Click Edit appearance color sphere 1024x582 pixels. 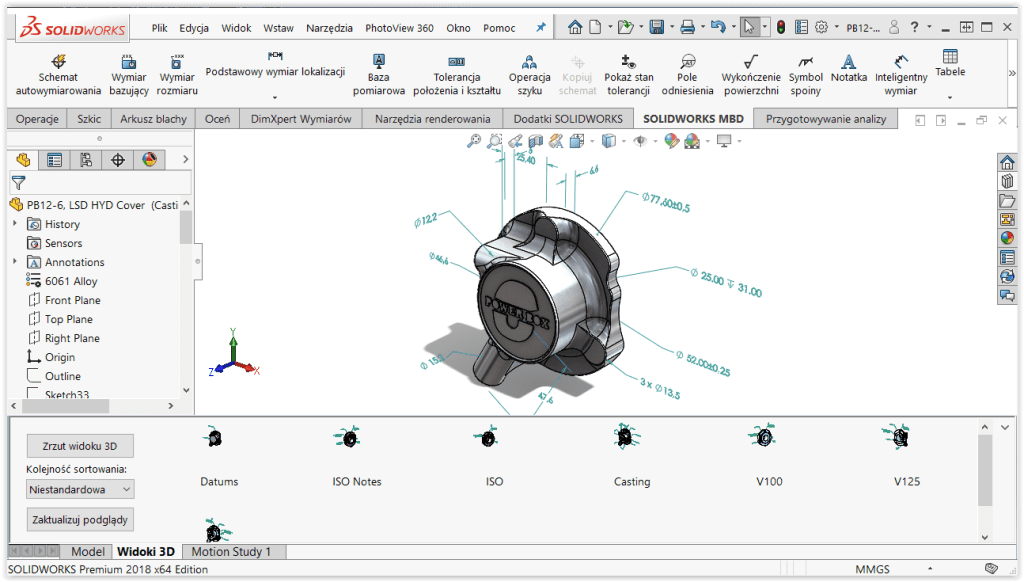point(671,140)
